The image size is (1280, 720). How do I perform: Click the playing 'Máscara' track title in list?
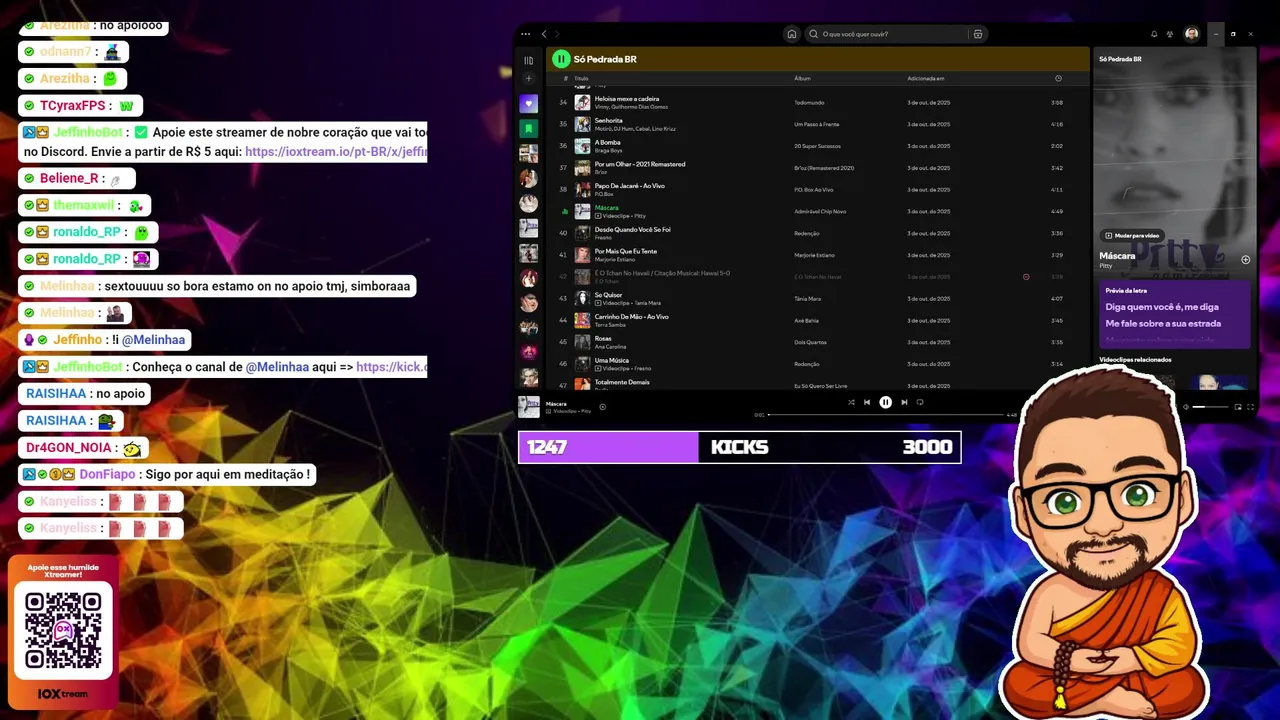click(x=607, y=207)
